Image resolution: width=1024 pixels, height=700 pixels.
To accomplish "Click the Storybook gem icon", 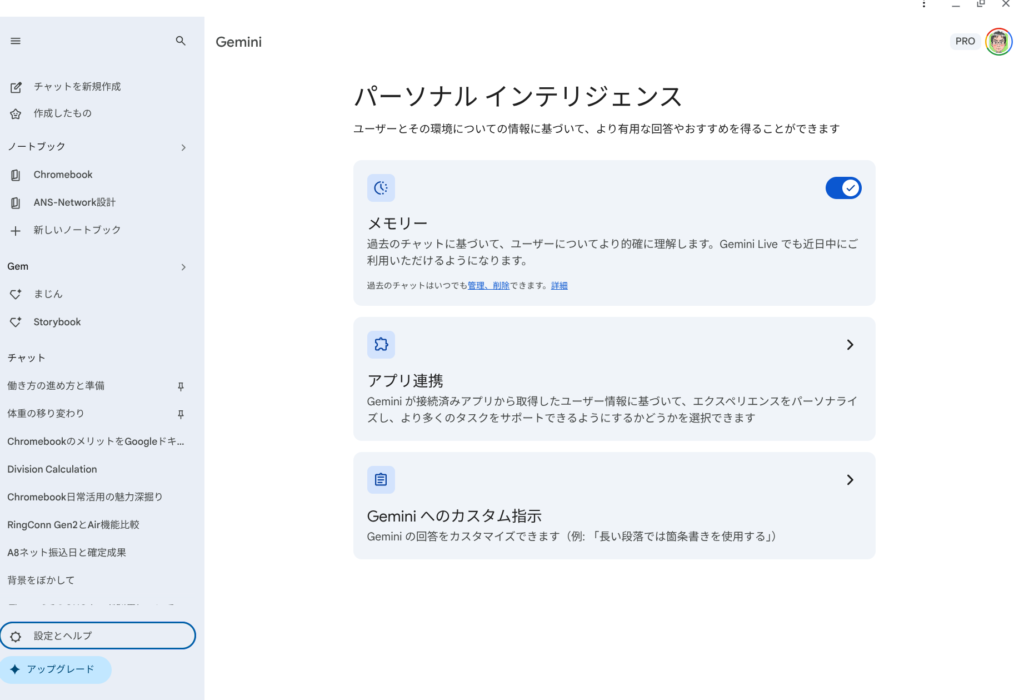I will 15,322.
